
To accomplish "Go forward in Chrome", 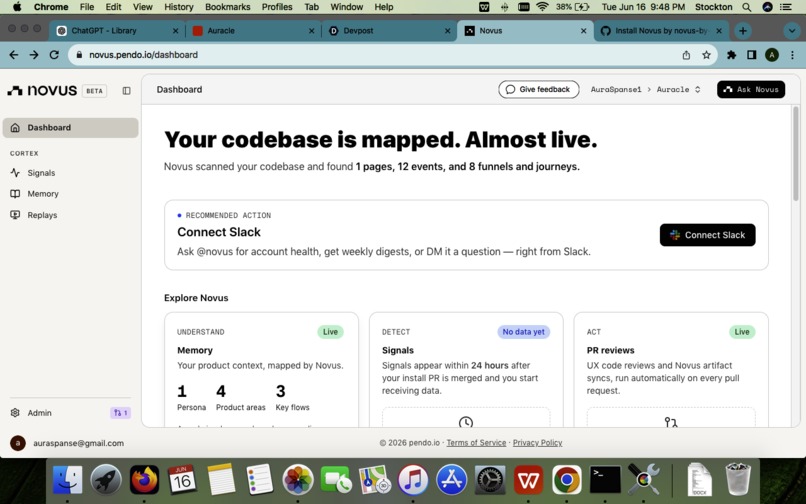I will (x=34, y=55).
